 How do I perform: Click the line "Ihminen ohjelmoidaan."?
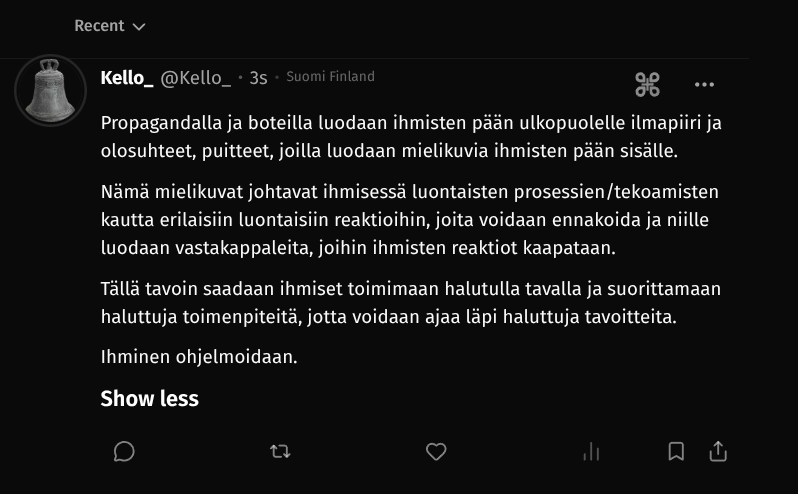(x=199, y=356)
